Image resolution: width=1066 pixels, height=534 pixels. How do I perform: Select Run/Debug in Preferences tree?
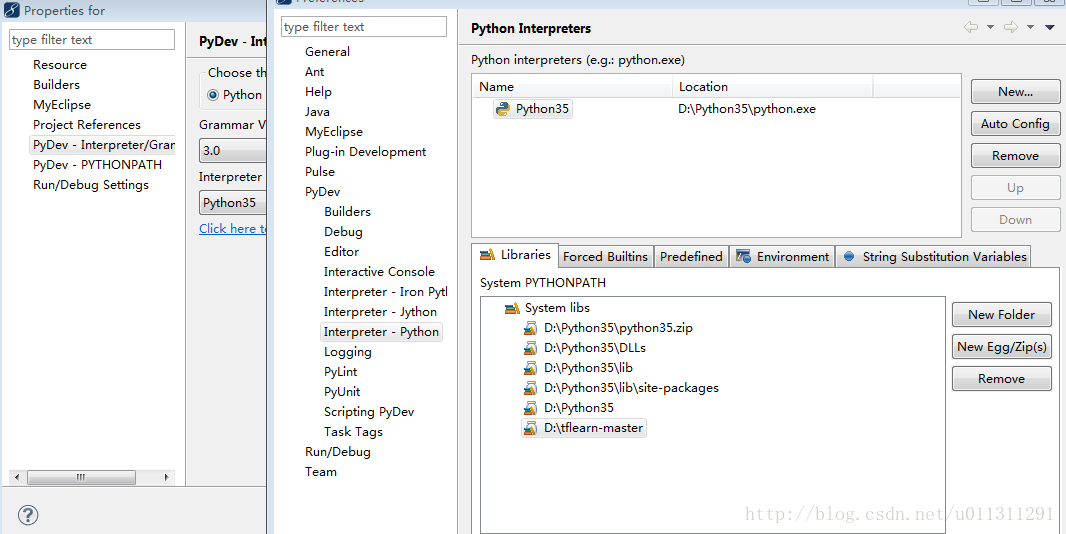(338, 452)
